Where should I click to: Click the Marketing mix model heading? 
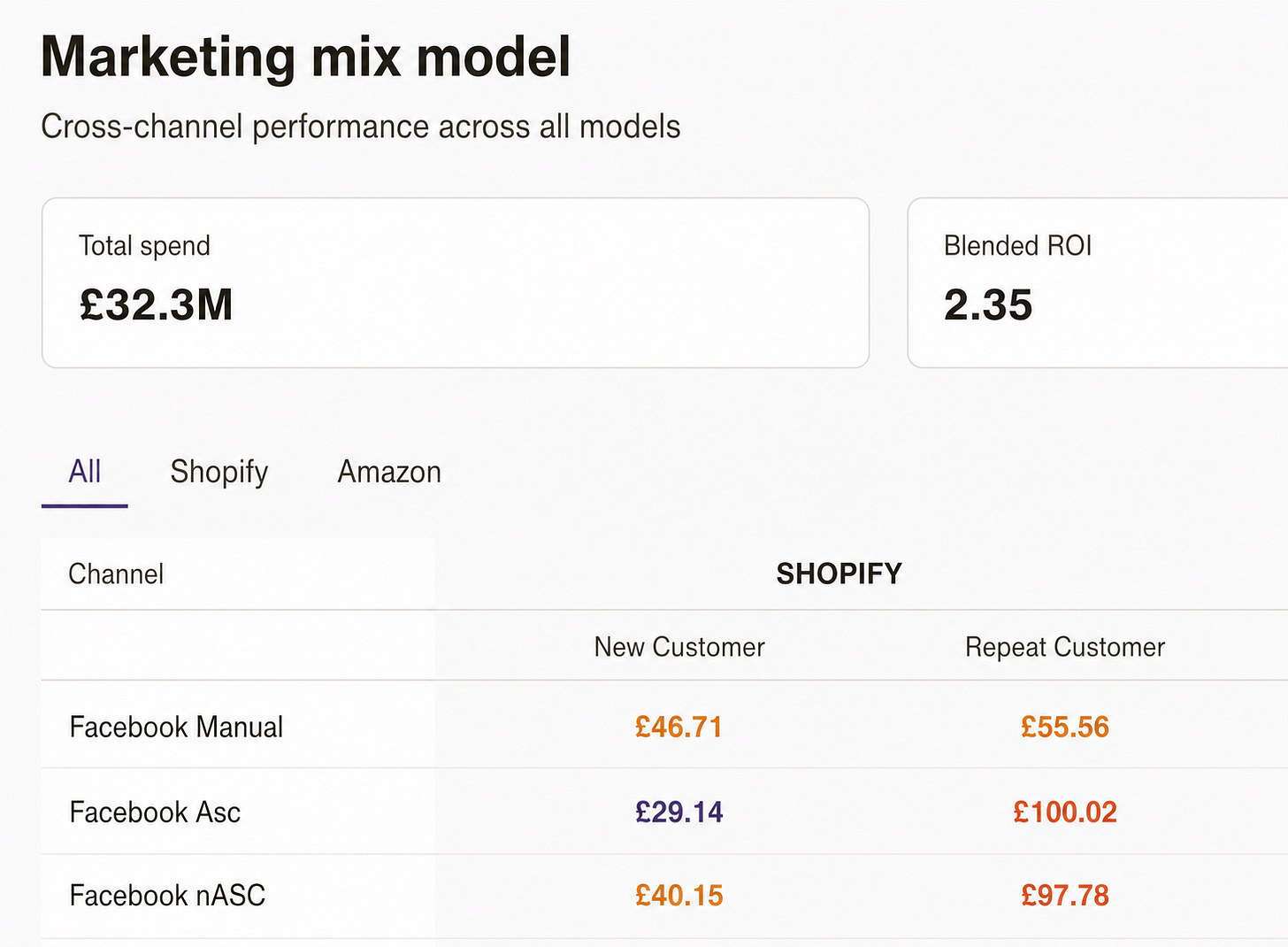pos(306,57)
